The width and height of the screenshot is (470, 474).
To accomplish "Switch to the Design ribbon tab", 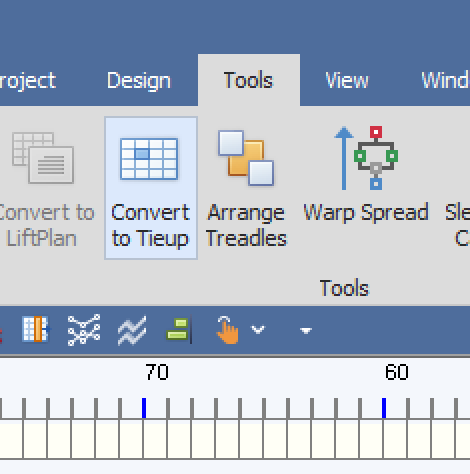I will point(139,81).
